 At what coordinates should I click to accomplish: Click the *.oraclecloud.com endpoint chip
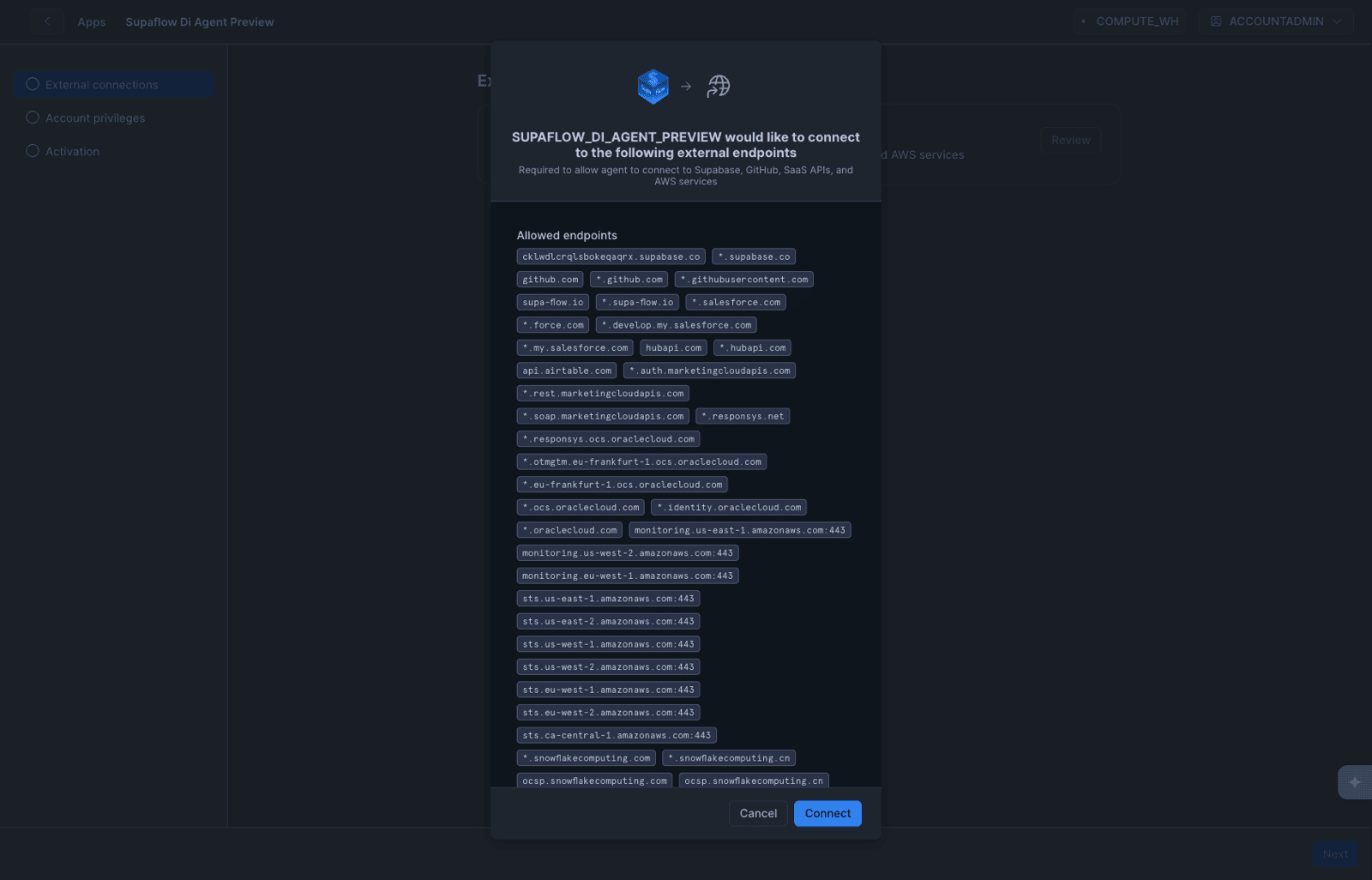(x=569, y=530)
